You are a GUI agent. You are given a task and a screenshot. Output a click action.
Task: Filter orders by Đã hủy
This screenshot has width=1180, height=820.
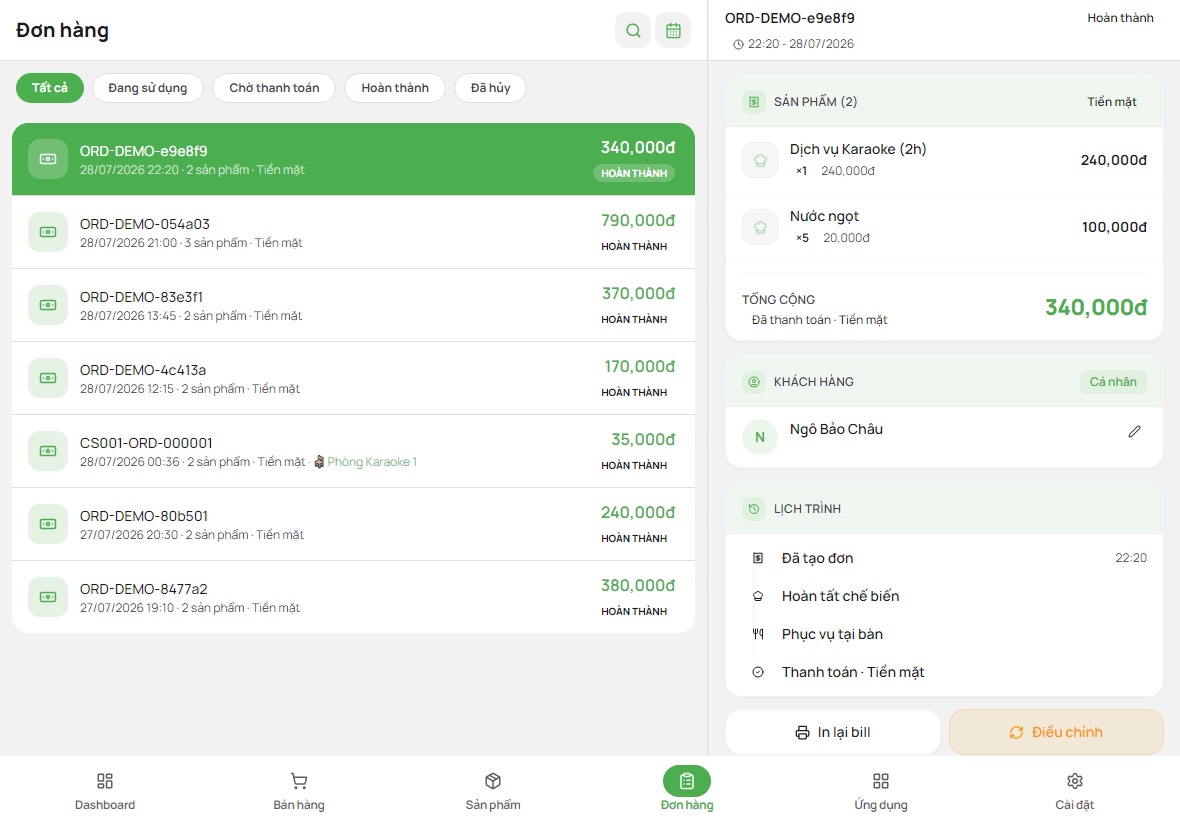click(491, 88)
